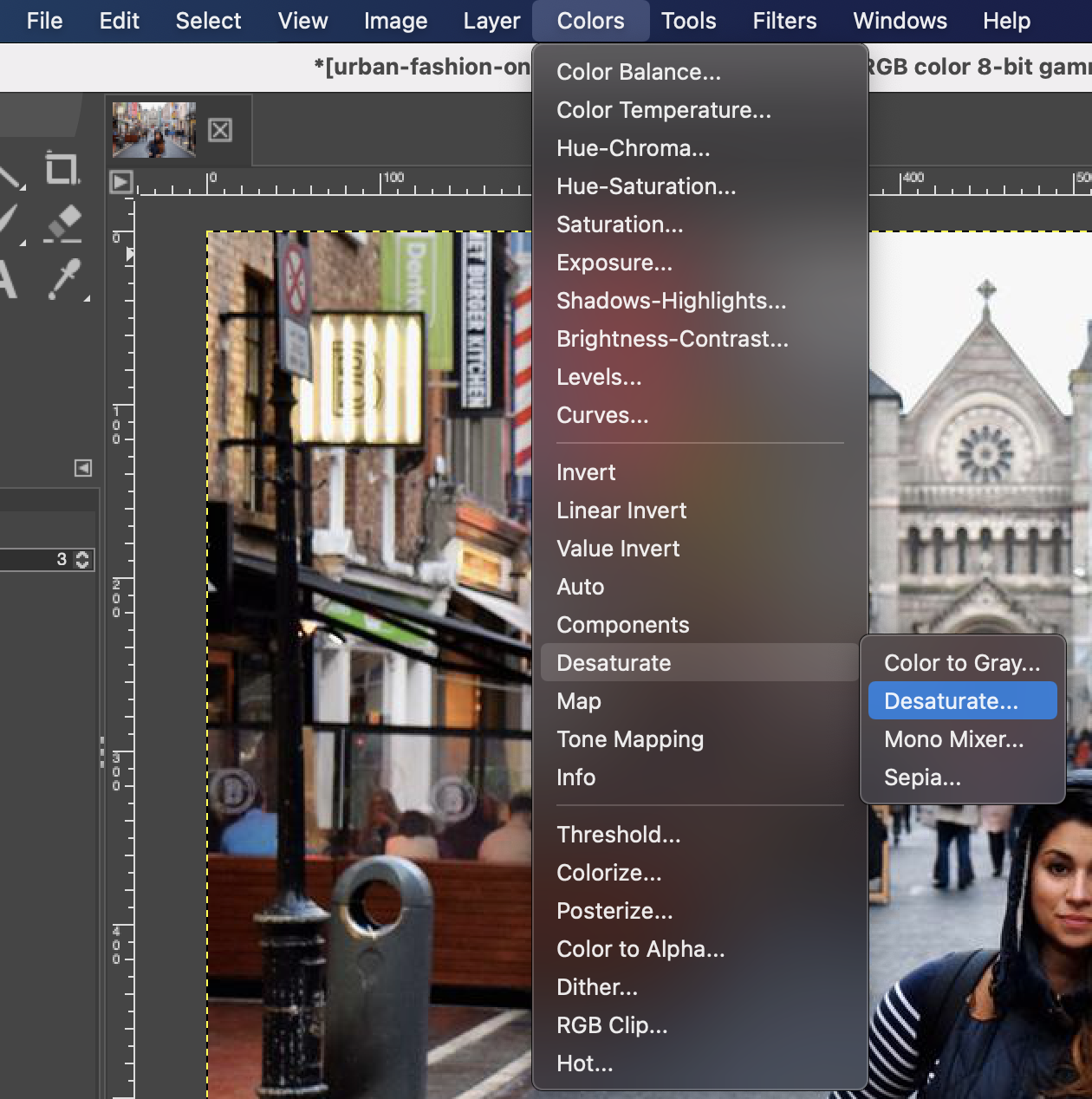This screenshot has width=1092, height=1099.
Task: Open the image list via the triangle icon
Action: click(x=121, y=182)
